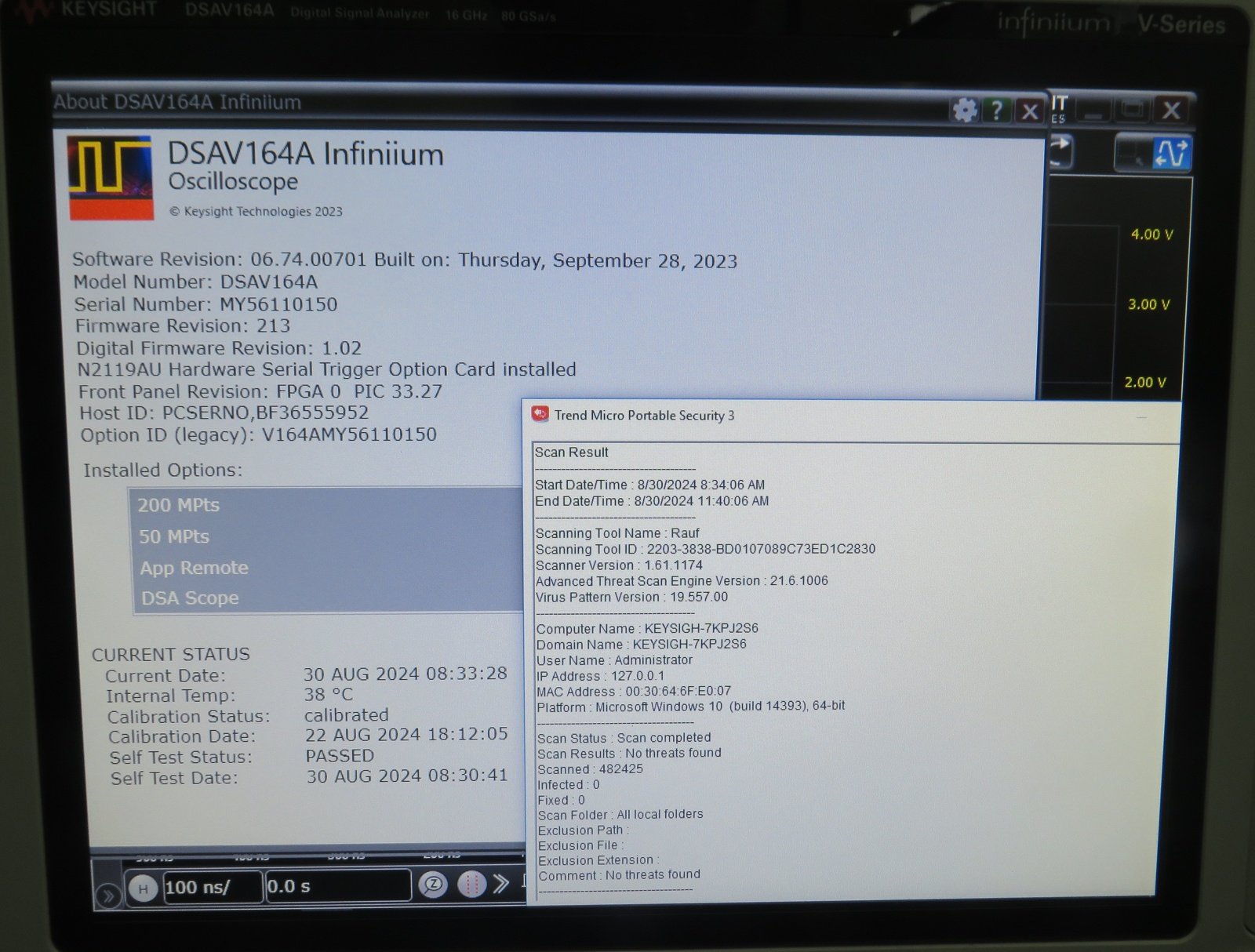Maximize the main Infiniium window
This screenshot has height=952, width=1255.
click(x=1132, y=111)
